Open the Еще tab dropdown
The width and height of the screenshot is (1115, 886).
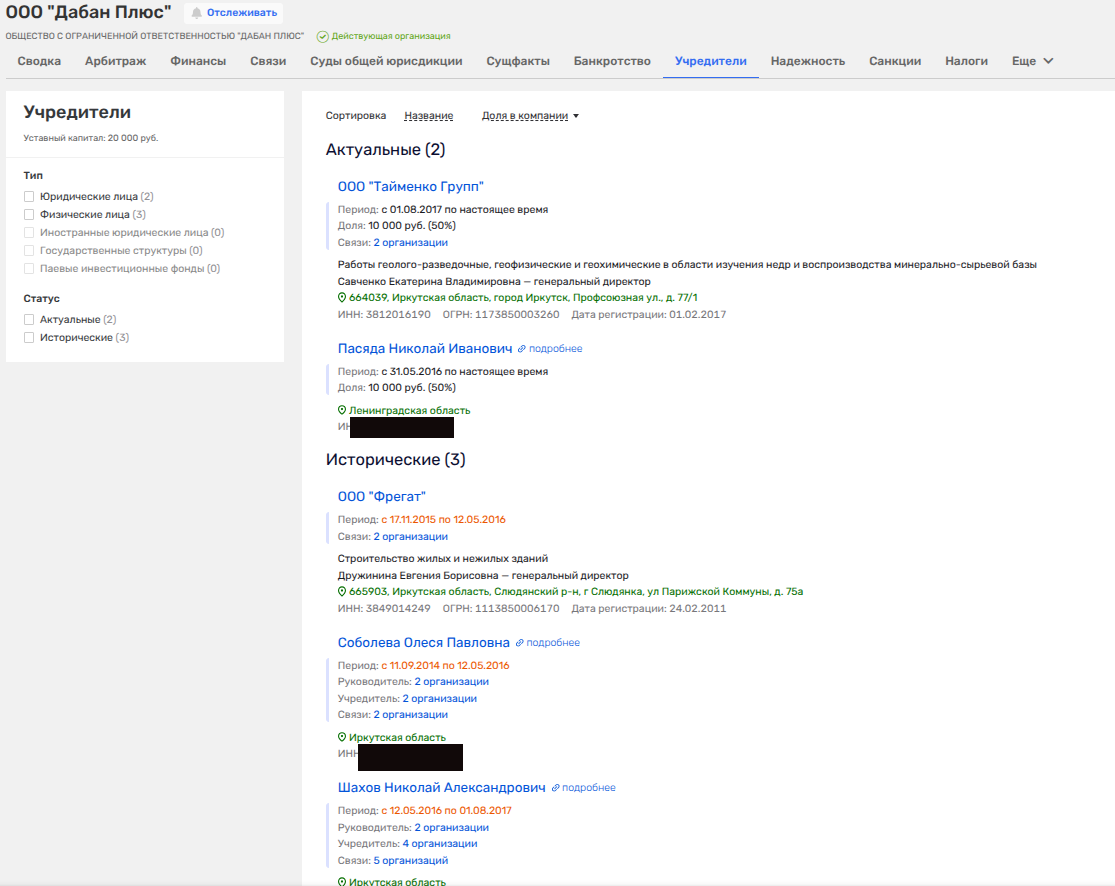coord(1032,61)
